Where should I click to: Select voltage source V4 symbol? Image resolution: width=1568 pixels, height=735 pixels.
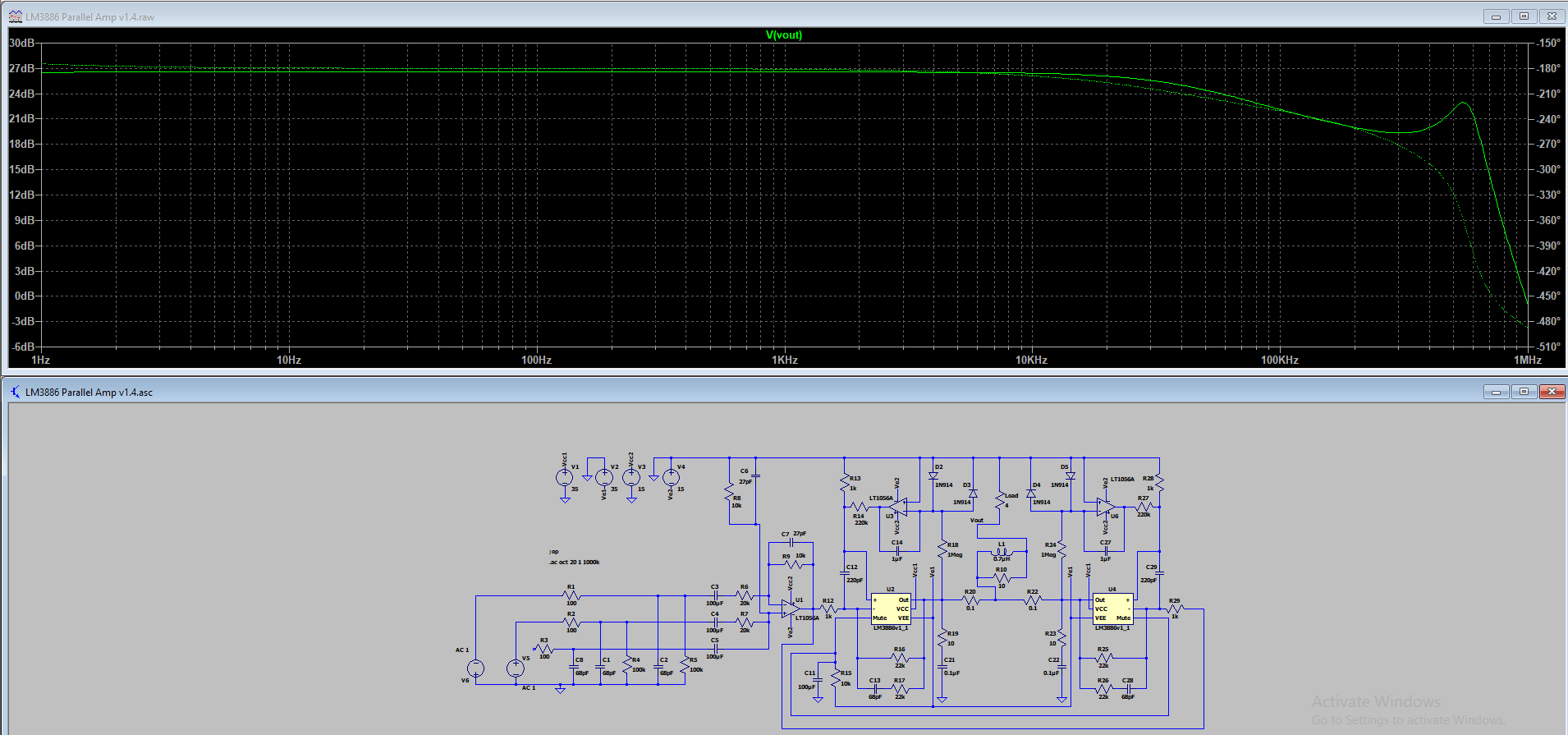(671, 477)
